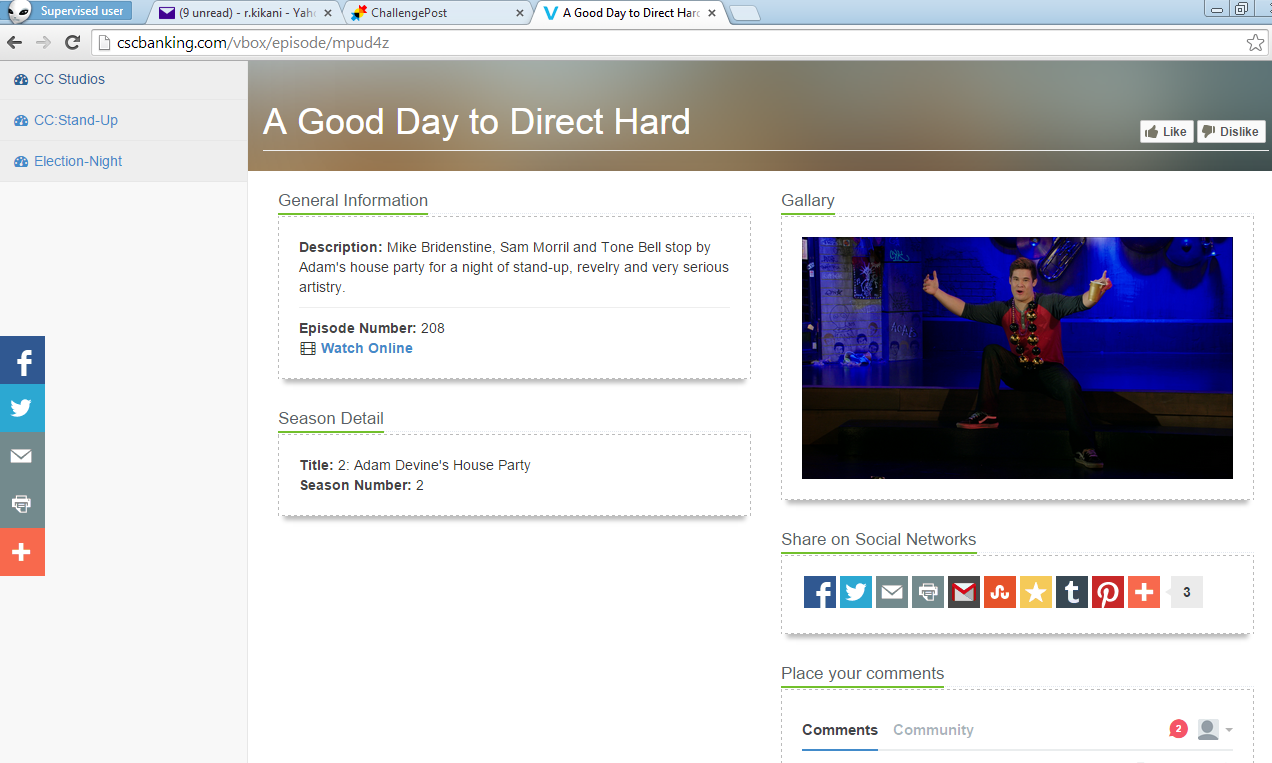The height and width of the screenshot is (763, 1272).
Task: Click the film icon beside Watch Online
Action: [307, 349]
